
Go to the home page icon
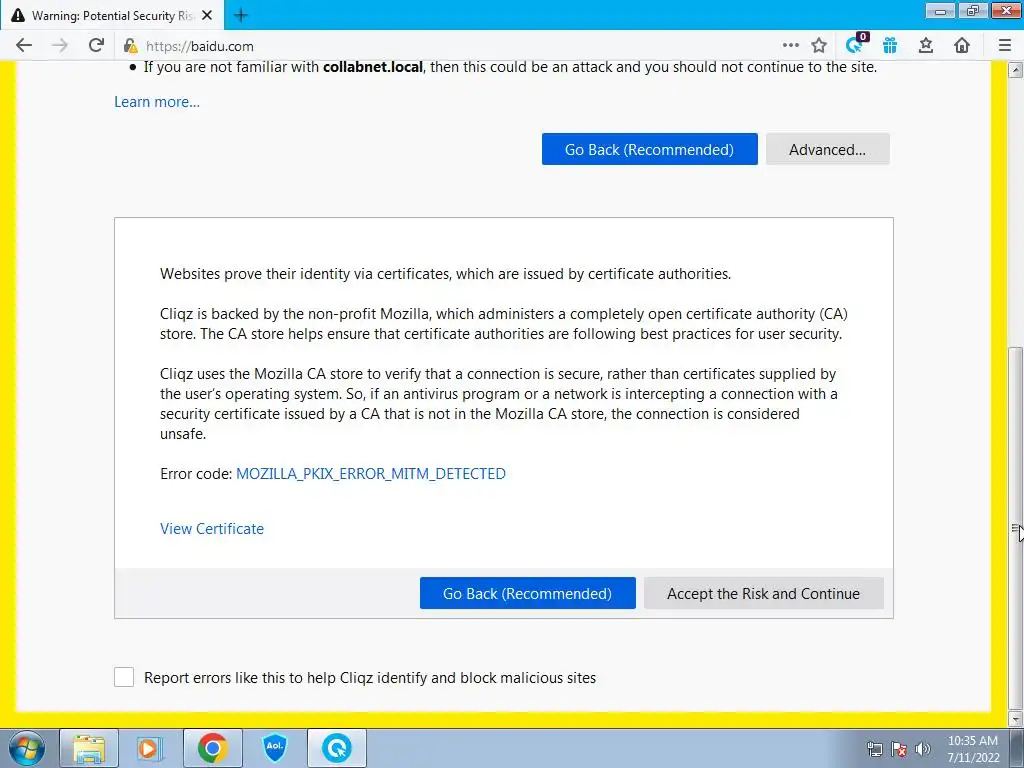[x=961, y=45]
